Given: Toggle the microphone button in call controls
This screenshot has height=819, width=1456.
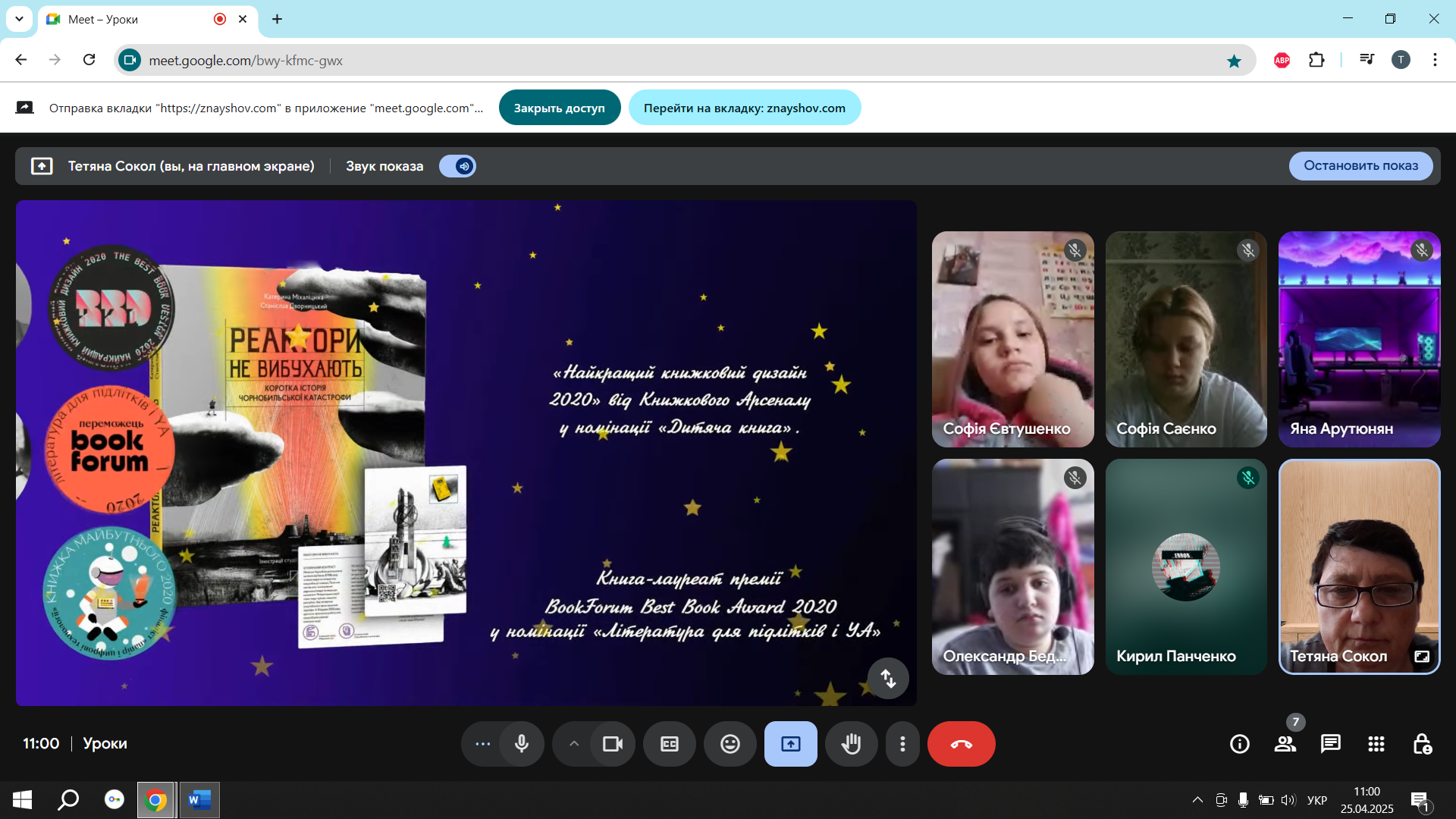Looking at the screenshot, I should 522,744.
